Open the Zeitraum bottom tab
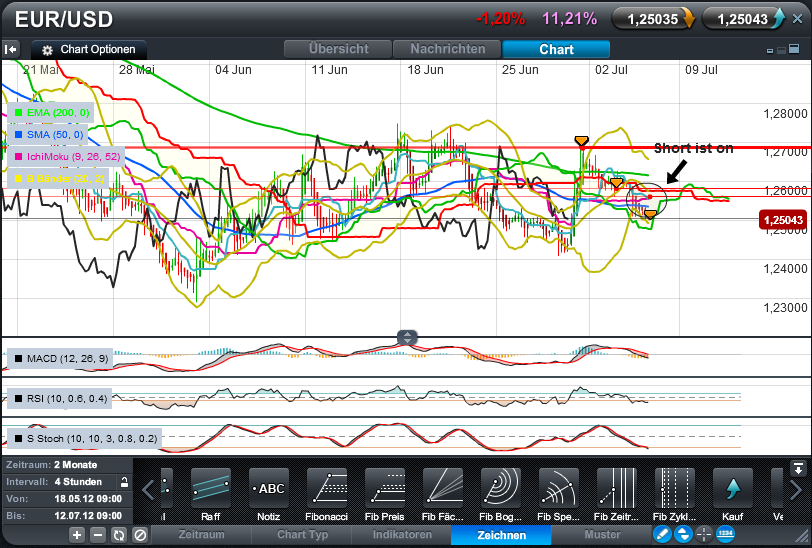Screen dimensions: 812x548 tap(201, 535)
